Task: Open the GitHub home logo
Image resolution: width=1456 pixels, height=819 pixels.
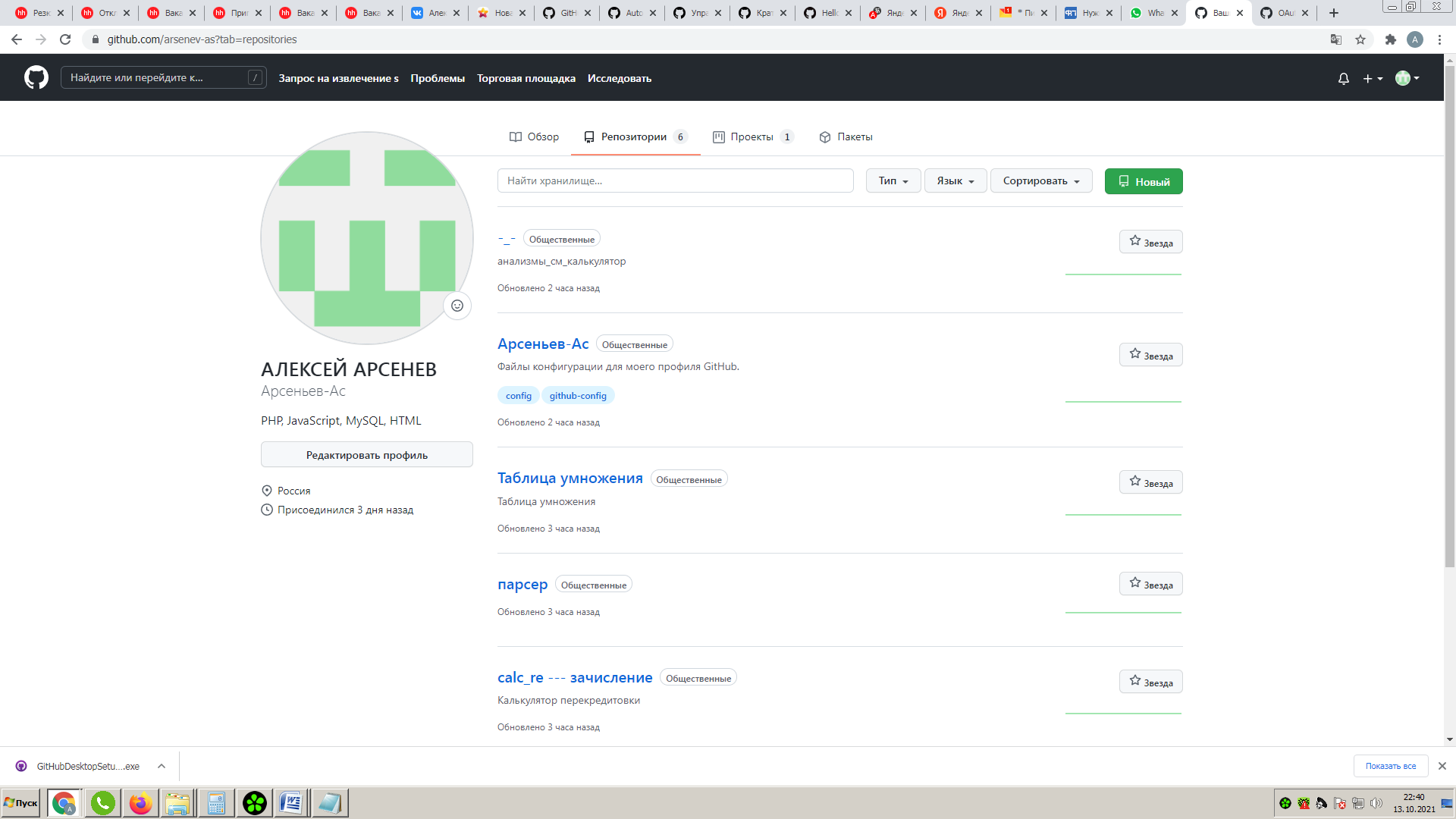Action: click(36, 77)
